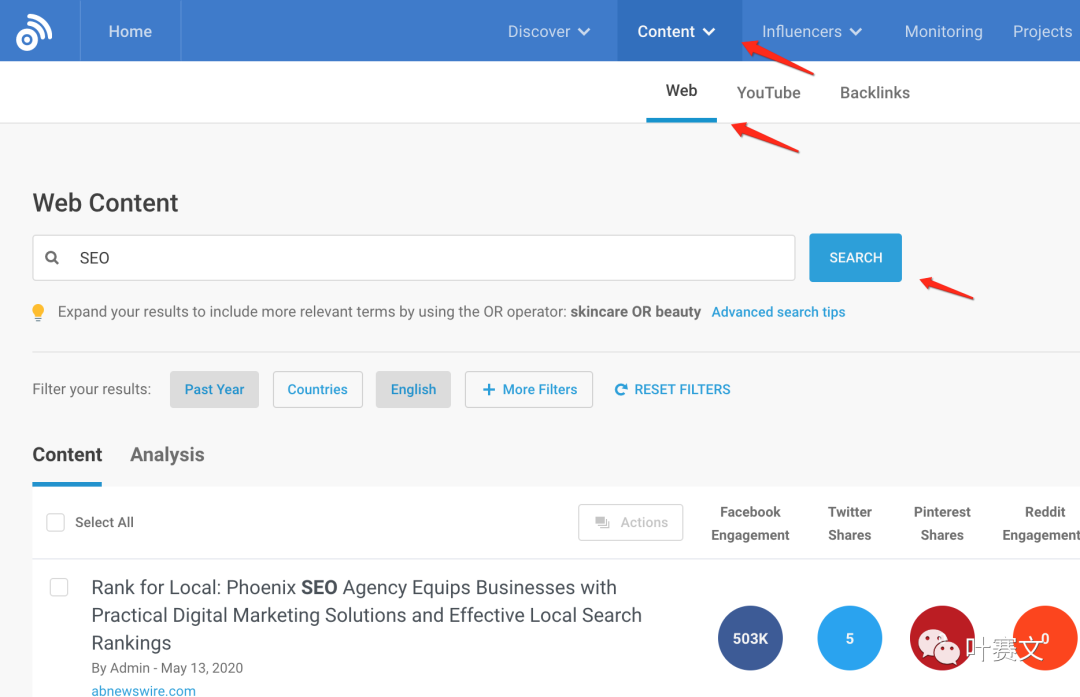This screenshot has width=1080, height=697.
Task: Open Projects in the top navigation
Action: (1042, 32)
